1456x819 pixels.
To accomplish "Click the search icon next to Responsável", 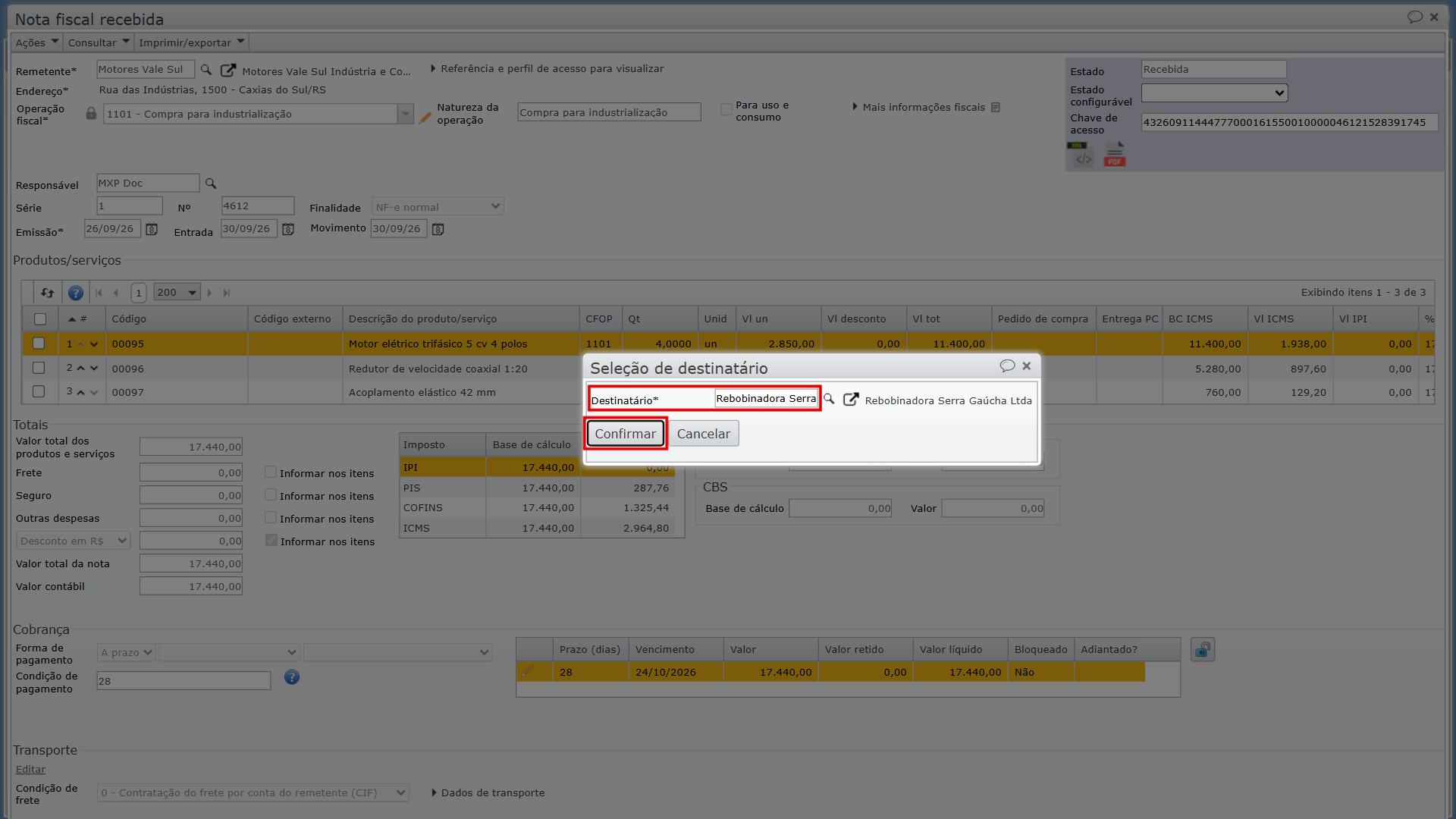I will coord(211,184).
